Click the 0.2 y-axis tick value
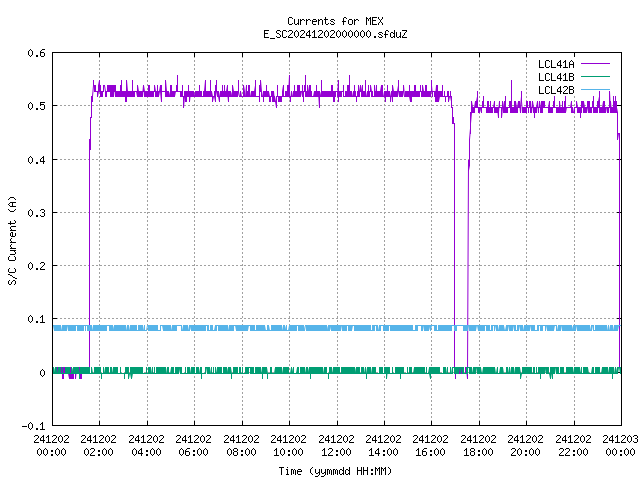 pyautogui.click(x=36, y=266)
